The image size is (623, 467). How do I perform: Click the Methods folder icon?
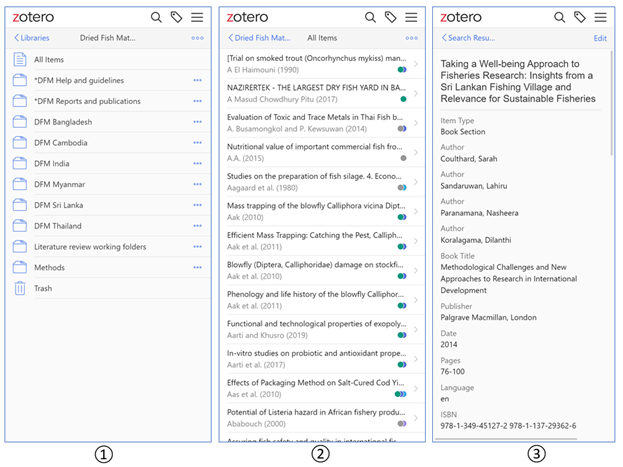[20, 267]
